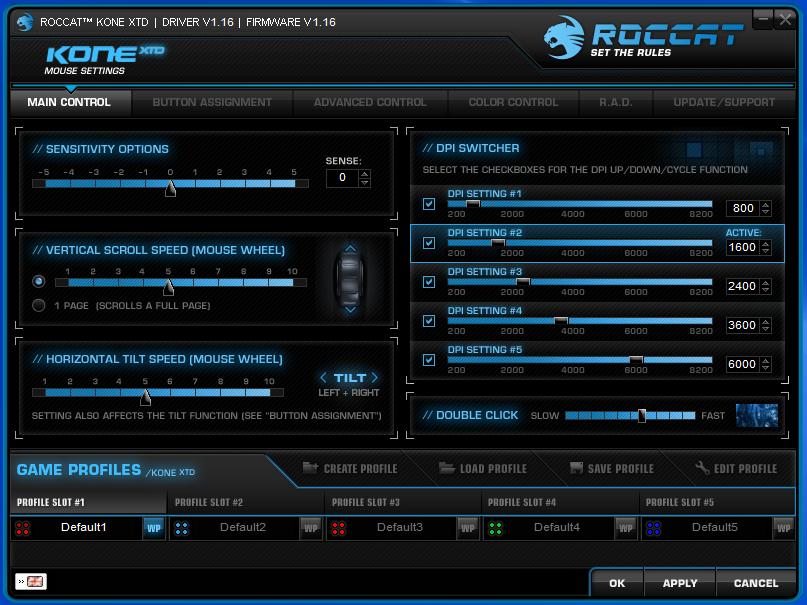The width and height of the screenshot is (807, 605).
Task: Toggle the DPI Setting #5 checkbox
Action: click(x=429, y=360)
